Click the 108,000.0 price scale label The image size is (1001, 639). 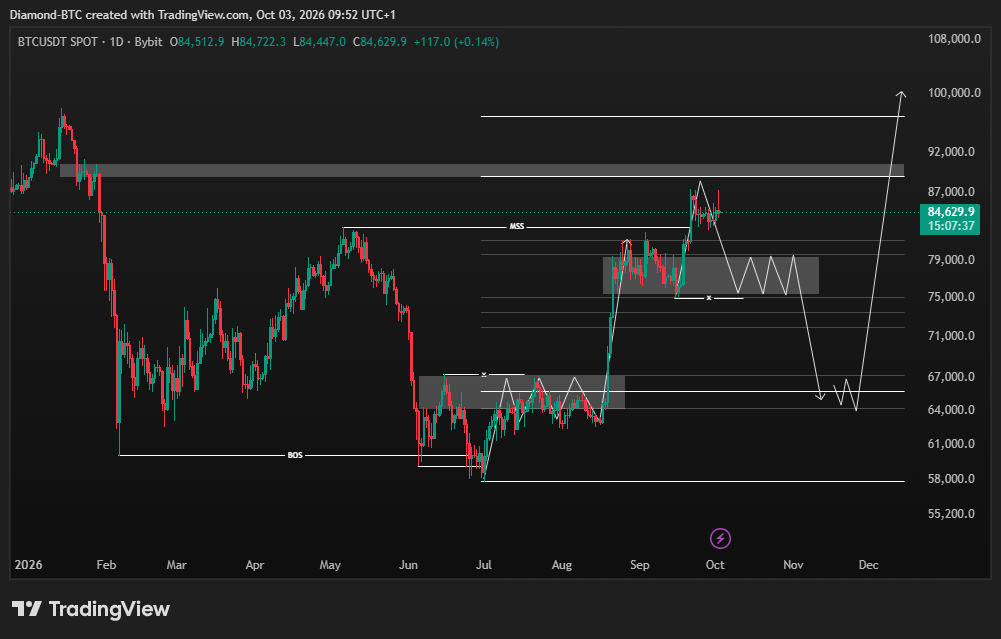[954, 39]
